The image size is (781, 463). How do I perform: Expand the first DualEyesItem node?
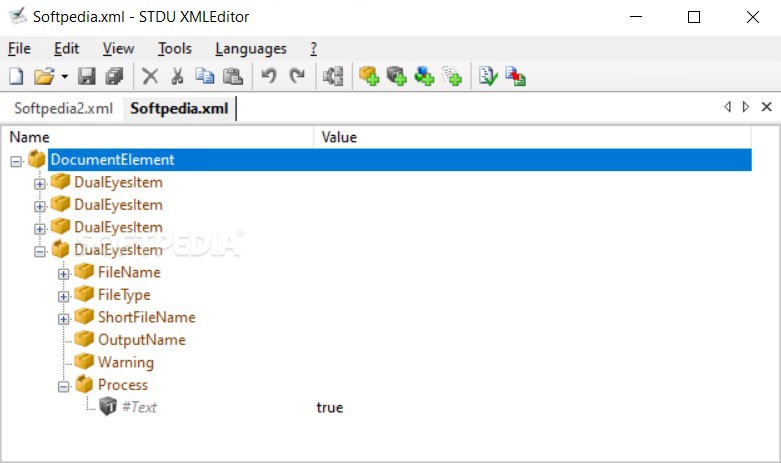tap(40, 184)
